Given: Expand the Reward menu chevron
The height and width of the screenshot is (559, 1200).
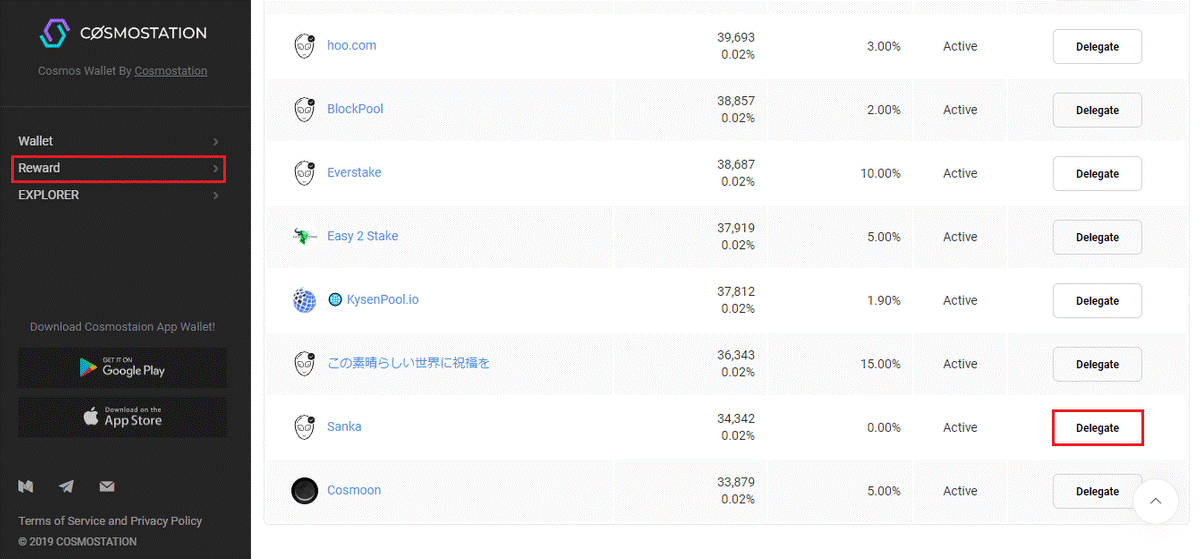Looking at the screenshot, I should coord(215,169).
